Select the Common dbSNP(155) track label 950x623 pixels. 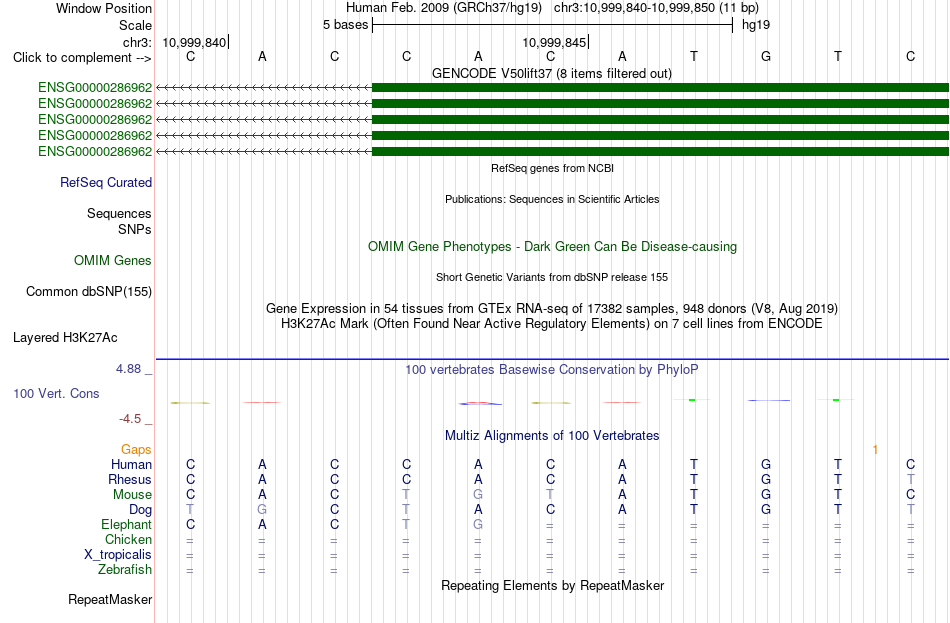(x=89, y=292)
